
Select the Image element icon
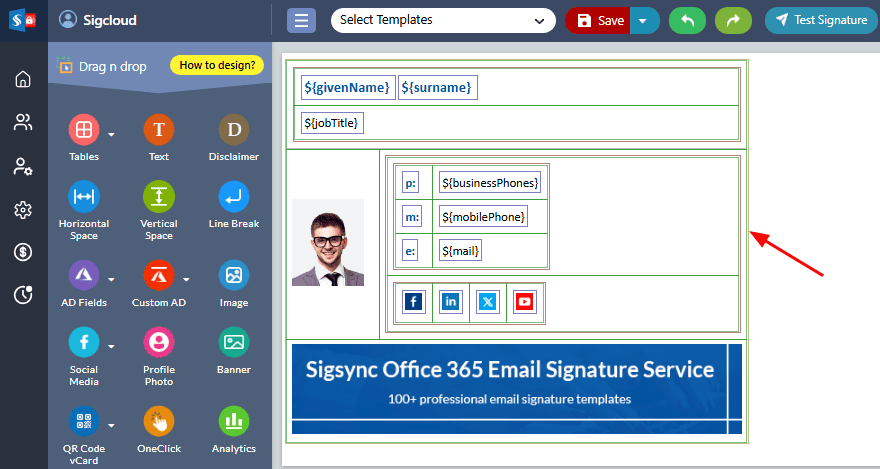[x=234, y=275]
